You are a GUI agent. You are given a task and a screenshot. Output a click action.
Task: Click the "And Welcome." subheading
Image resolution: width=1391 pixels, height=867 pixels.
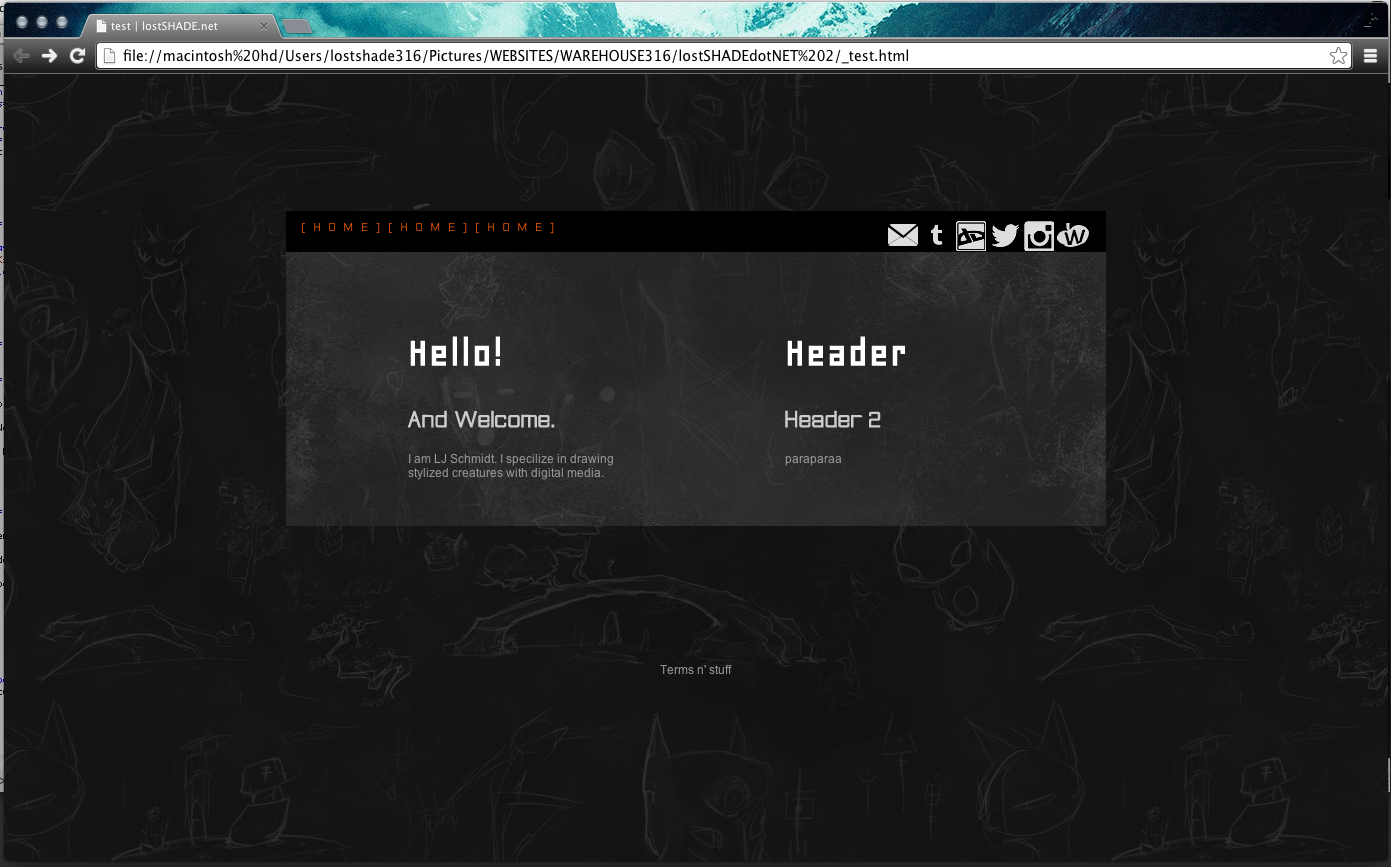[x=481, y=420]
